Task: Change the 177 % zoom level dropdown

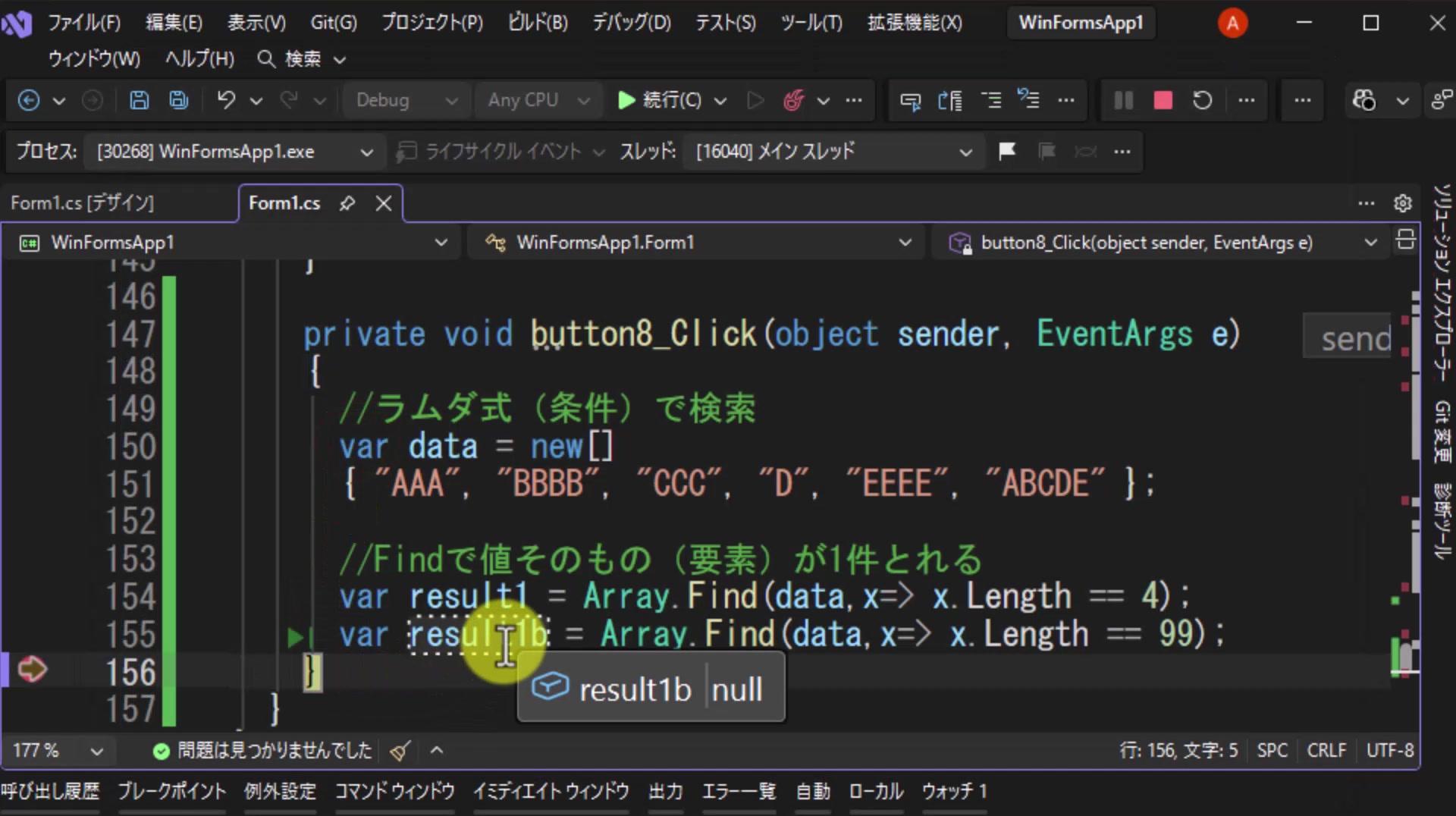Action: (58, 751)
